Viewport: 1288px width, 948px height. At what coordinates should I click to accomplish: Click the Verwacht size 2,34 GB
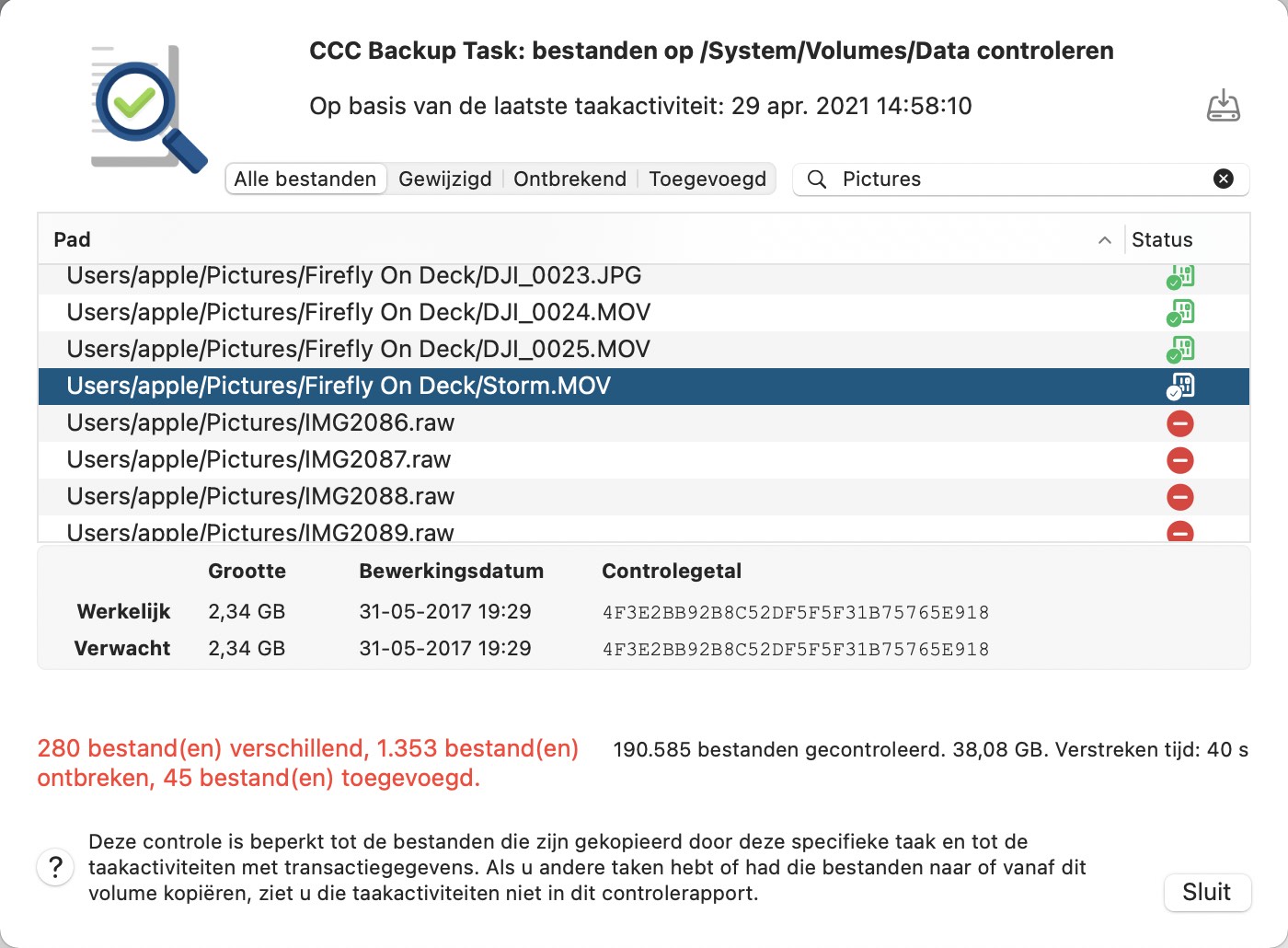247,649
